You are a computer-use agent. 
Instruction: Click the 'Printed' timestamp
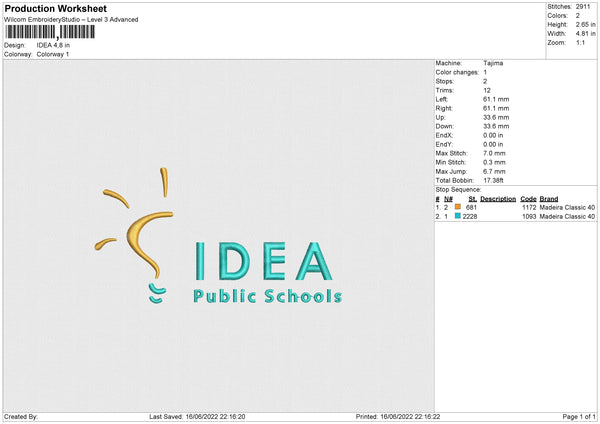(x=398, y=417)
